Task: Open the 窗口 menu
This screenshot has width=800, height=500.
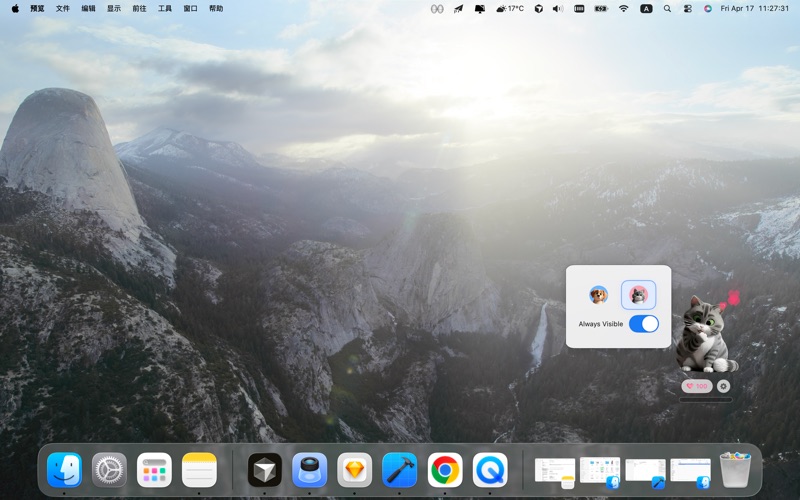Action: [190, 9]
